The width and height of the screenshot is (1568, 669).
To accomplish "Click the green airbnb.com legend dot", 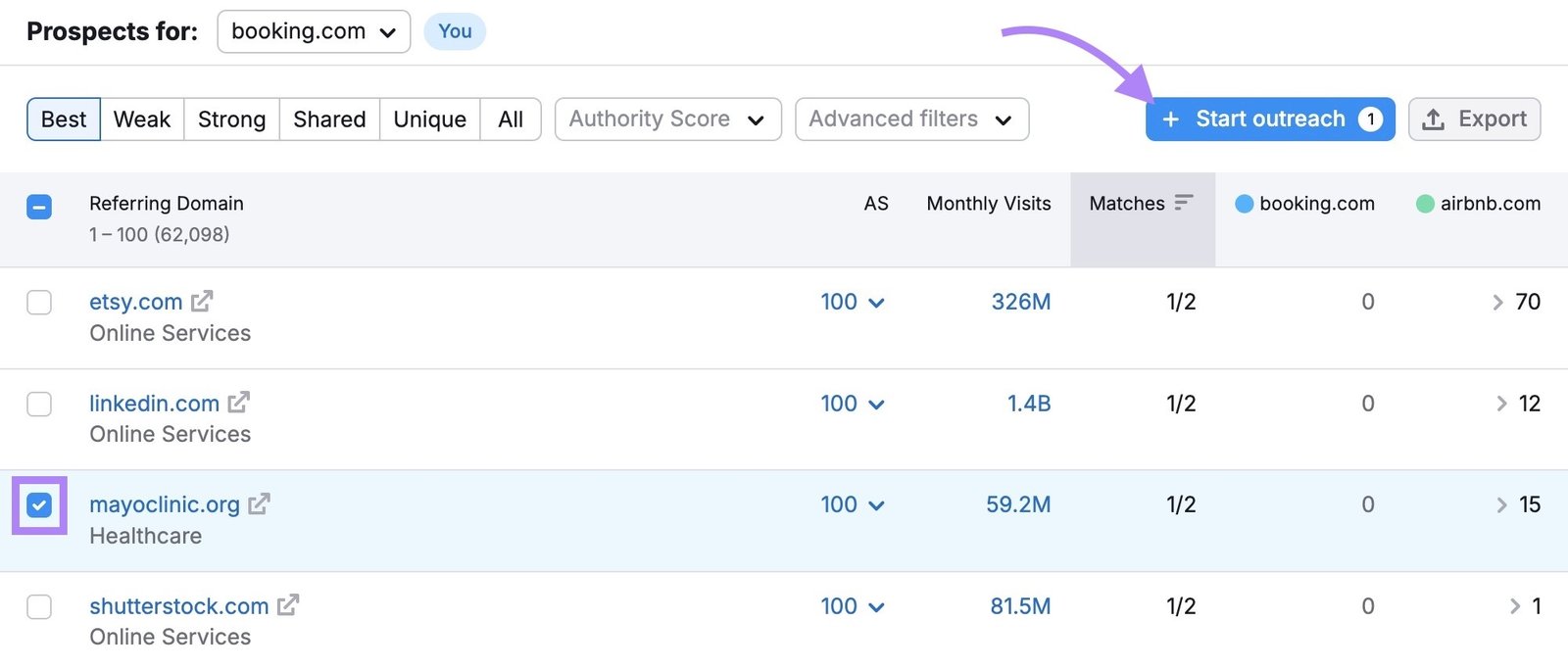I will coord(1425,204).
